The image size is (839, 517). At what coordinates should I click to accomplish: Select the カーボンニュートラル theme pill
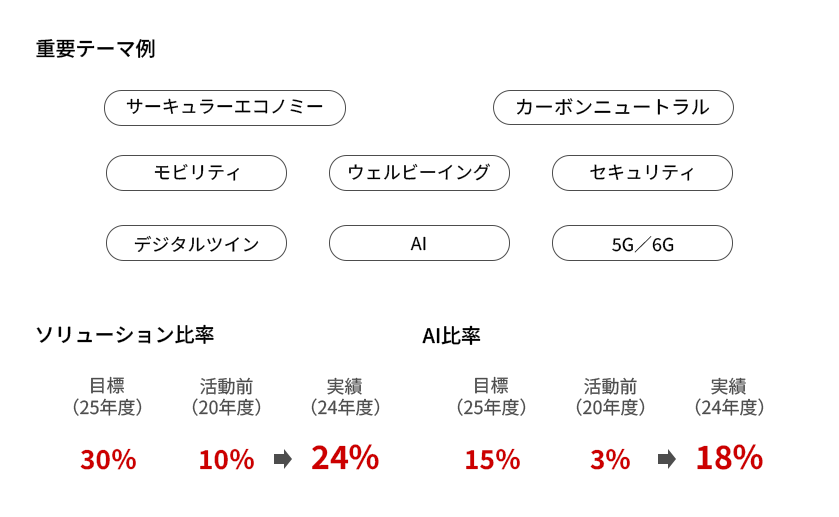[613, 108]
